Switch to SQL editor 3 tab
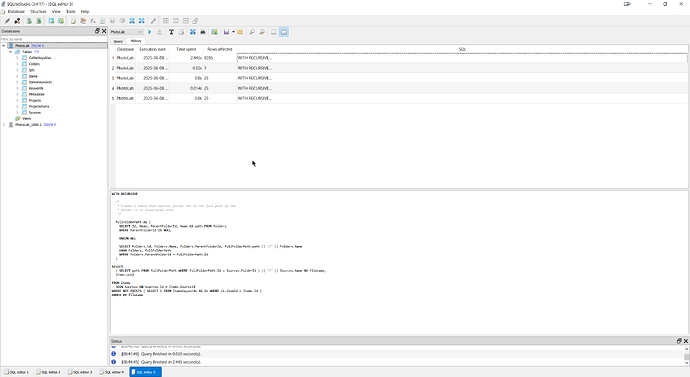 81,372
